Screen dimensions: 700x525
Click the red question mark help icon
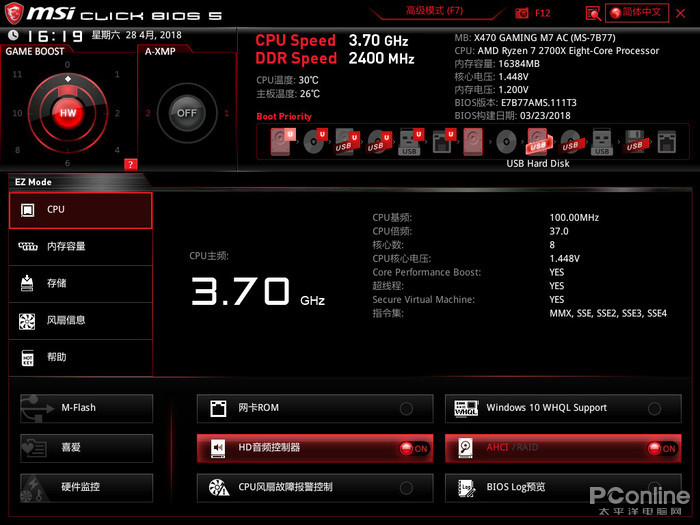tap(130, 164)
